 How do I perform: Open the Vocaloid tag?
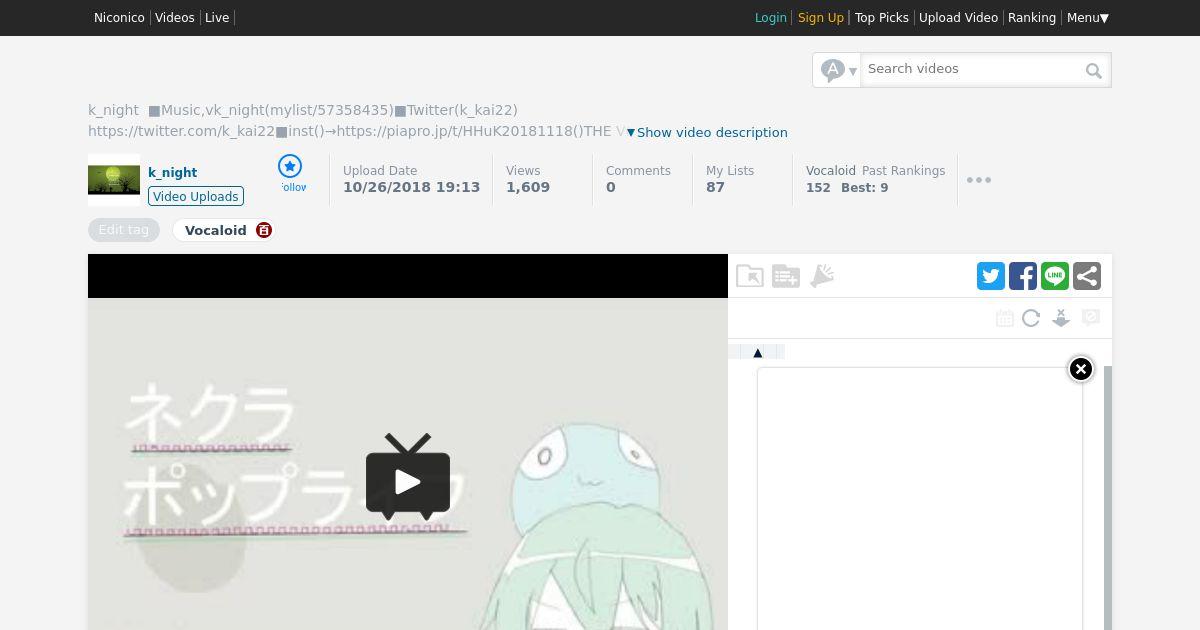[216, 230]
